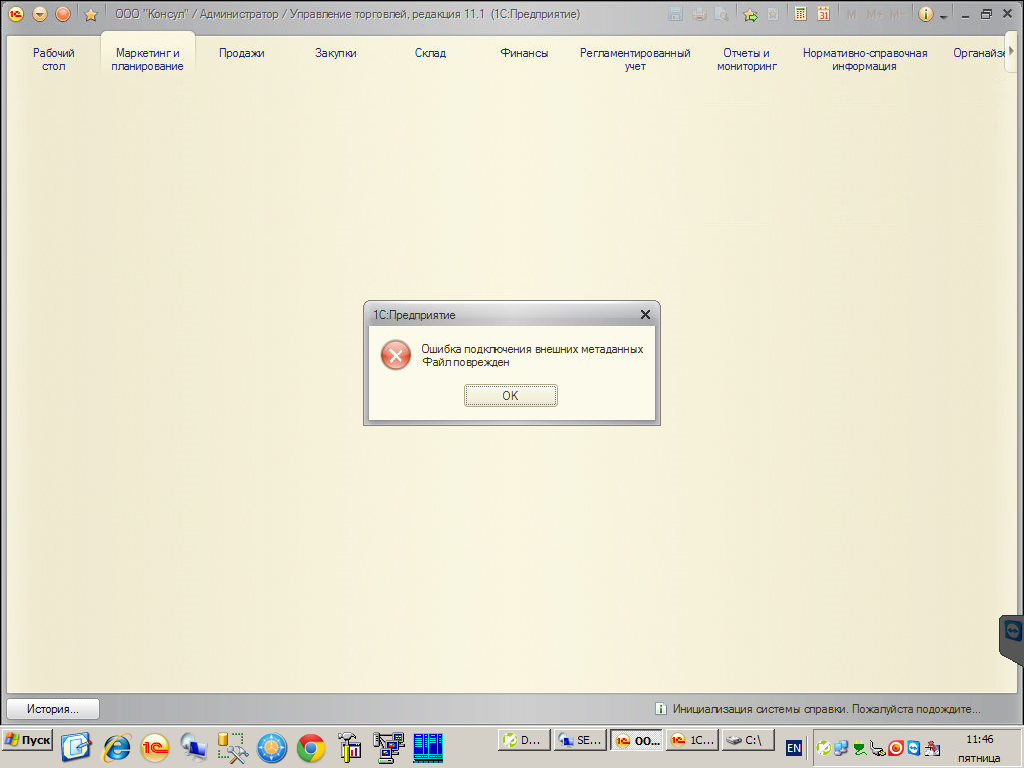Click status text Инициализация системы справки
Viewport: 1024px width, 768px height.
pyautogui.click(x=826, y=709)
